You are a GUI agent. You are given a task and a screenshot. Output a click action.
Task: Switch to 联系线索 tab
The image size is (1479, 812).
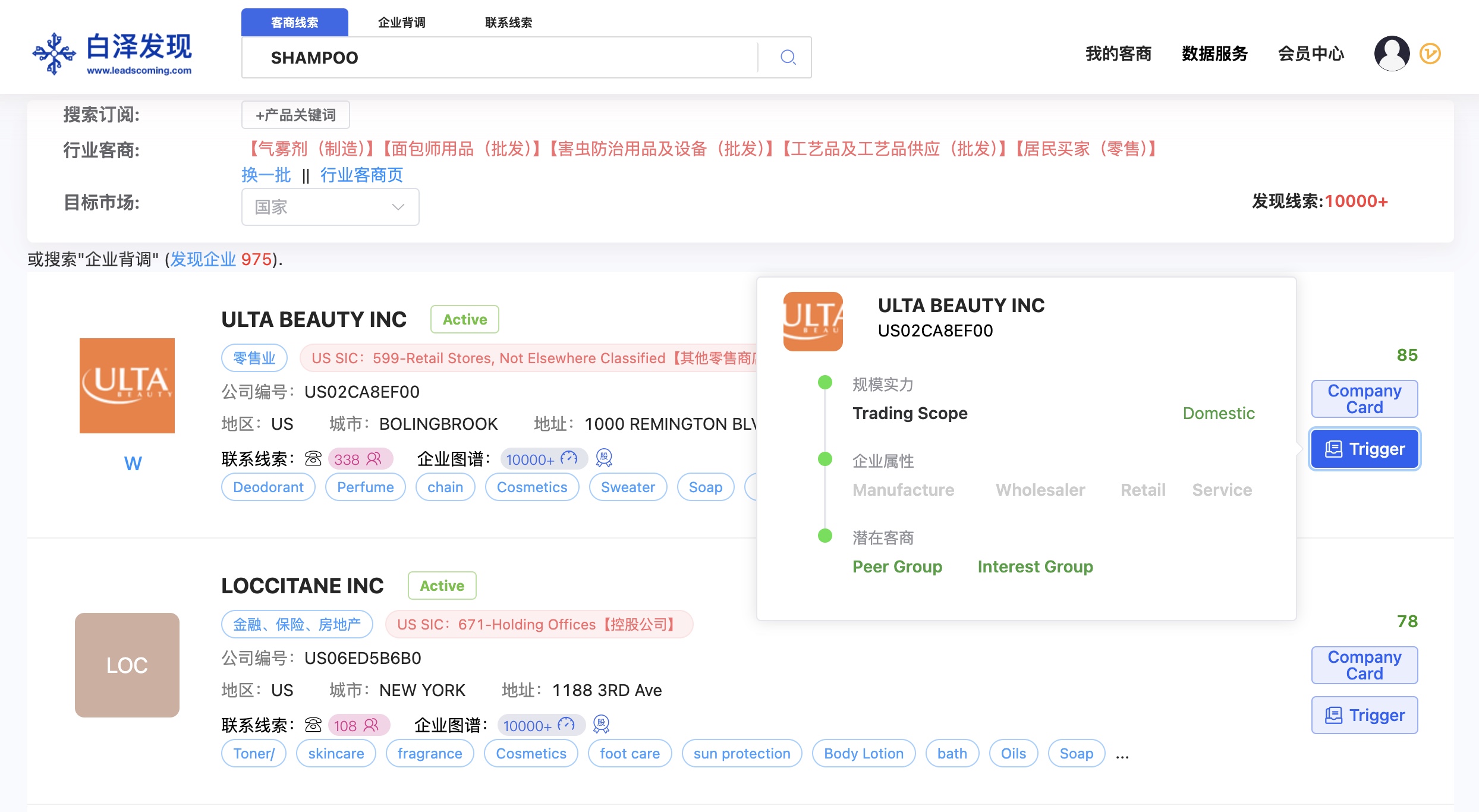tap(508, 23)
